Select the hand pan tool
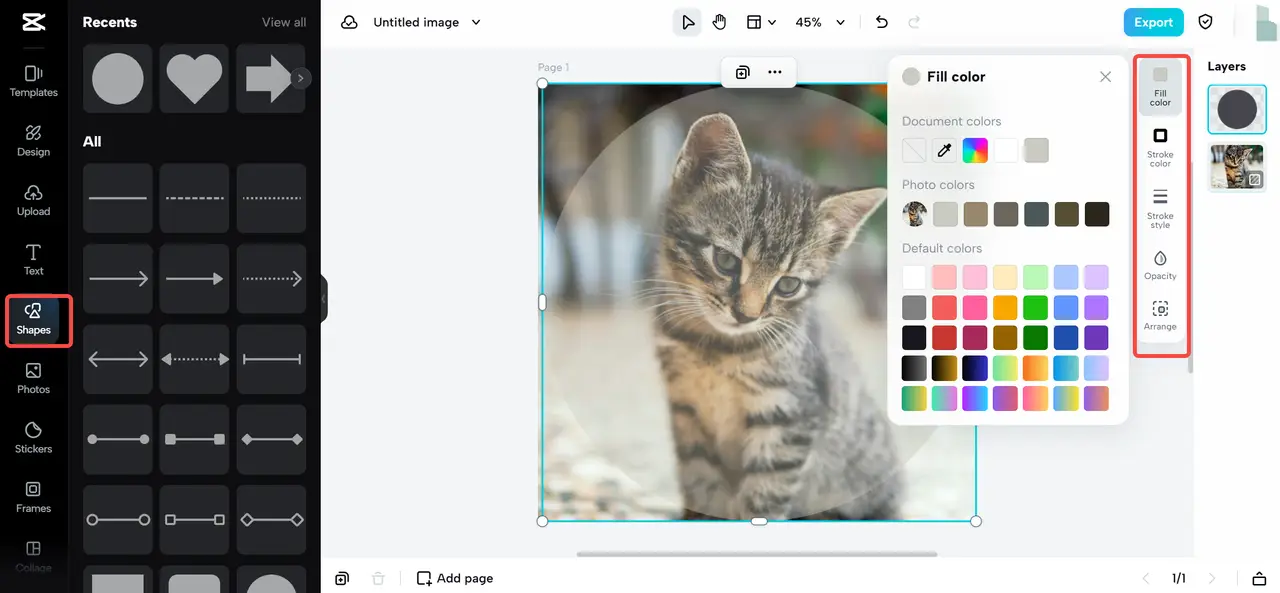The image size is (1280, 593). 720,22
